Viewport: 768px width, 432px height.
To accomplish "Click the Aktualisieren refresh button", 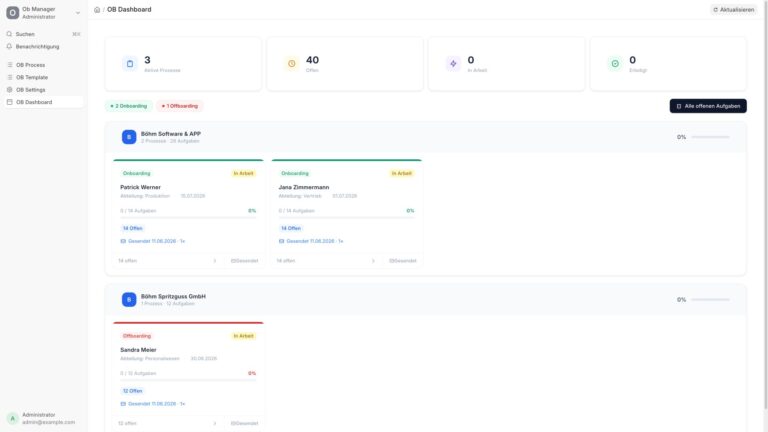I will click(x=734, y=10).
